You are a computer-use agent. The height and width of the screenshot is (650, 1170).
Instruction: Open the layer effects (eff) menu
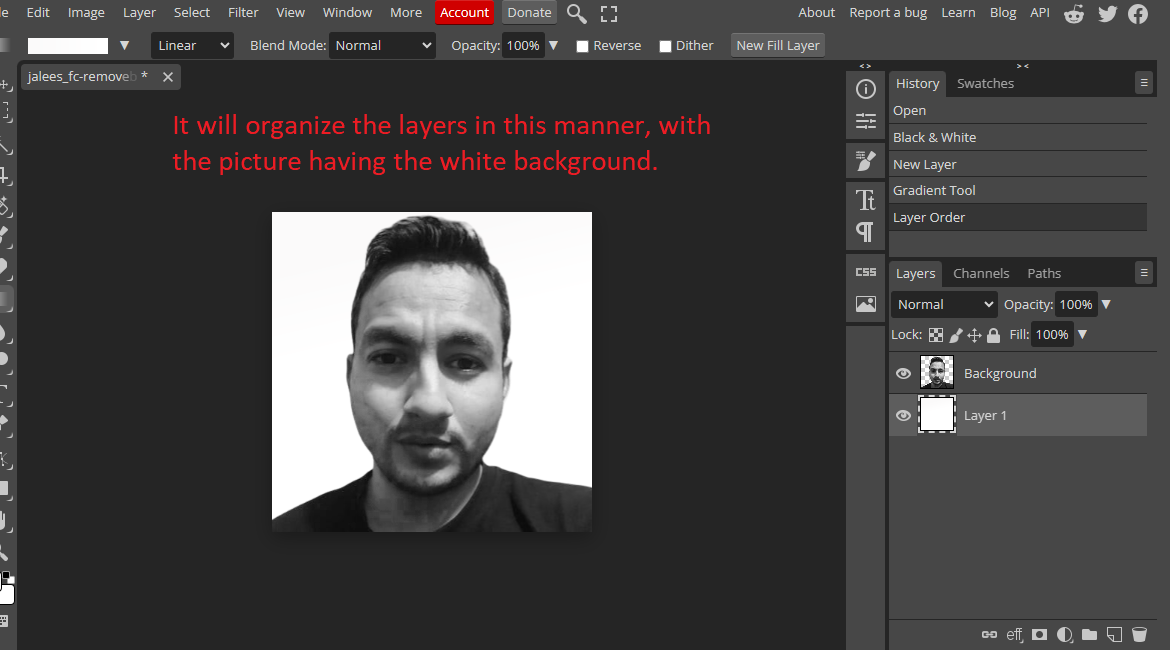tap(1015, 634)
